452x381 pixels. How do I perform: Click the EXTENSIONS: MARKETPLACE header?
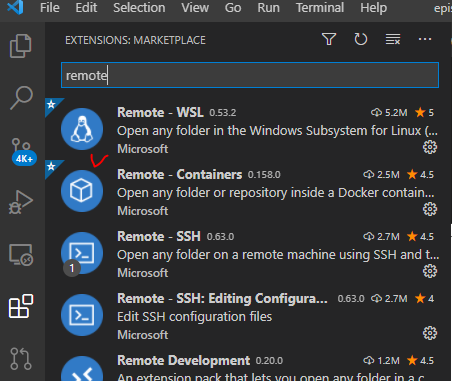click(x=135, y=40)
